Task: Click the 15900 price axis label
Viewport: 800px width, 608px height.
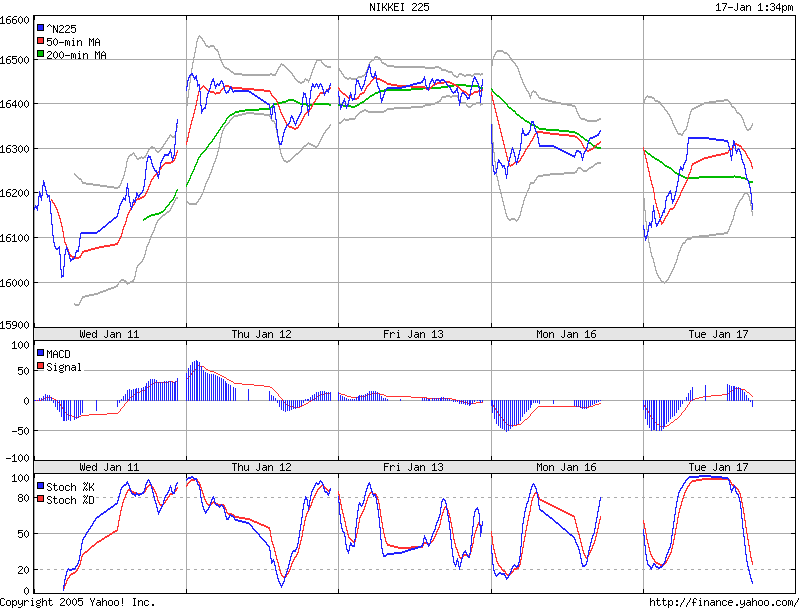Action: (x=15, y=325)
